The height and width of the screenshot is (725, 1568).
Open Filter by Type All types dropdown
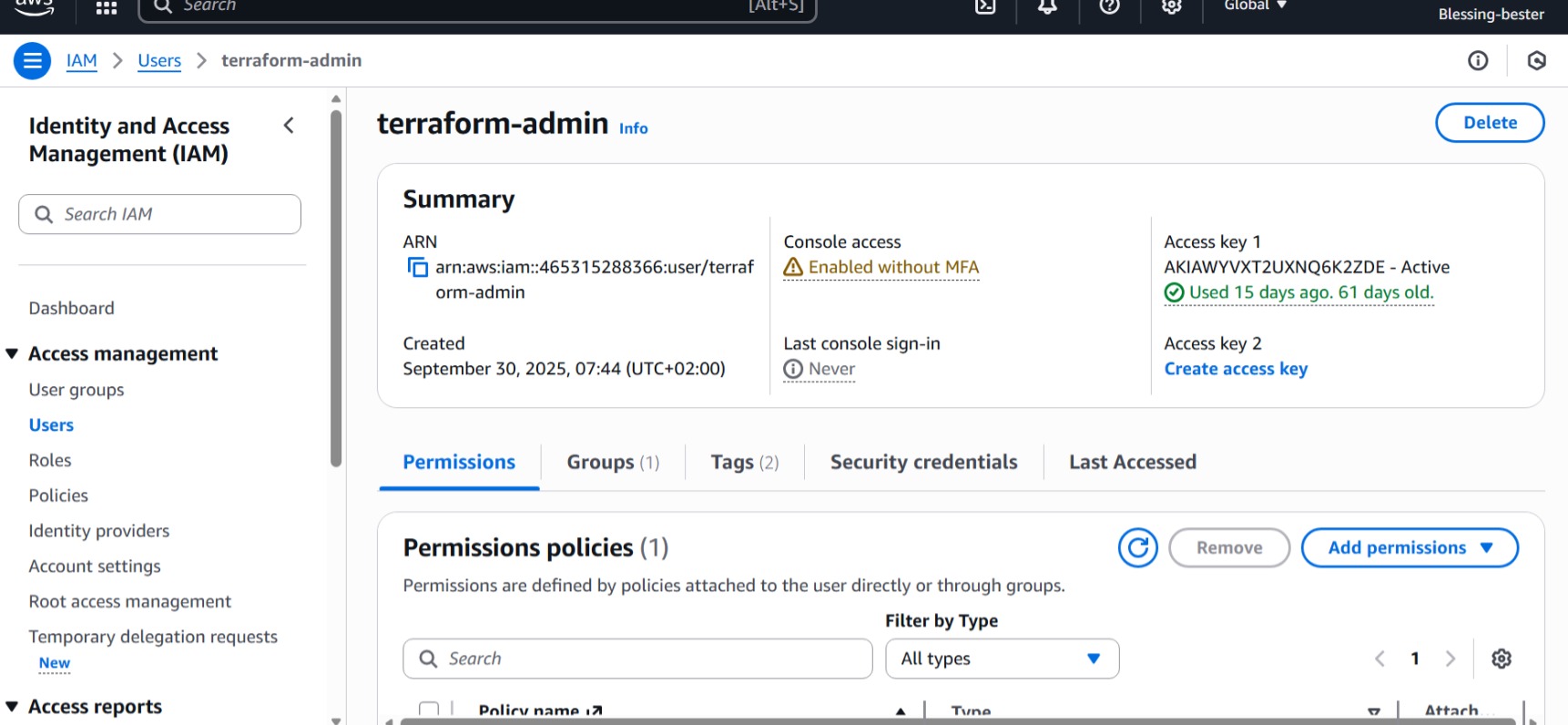1002,659
